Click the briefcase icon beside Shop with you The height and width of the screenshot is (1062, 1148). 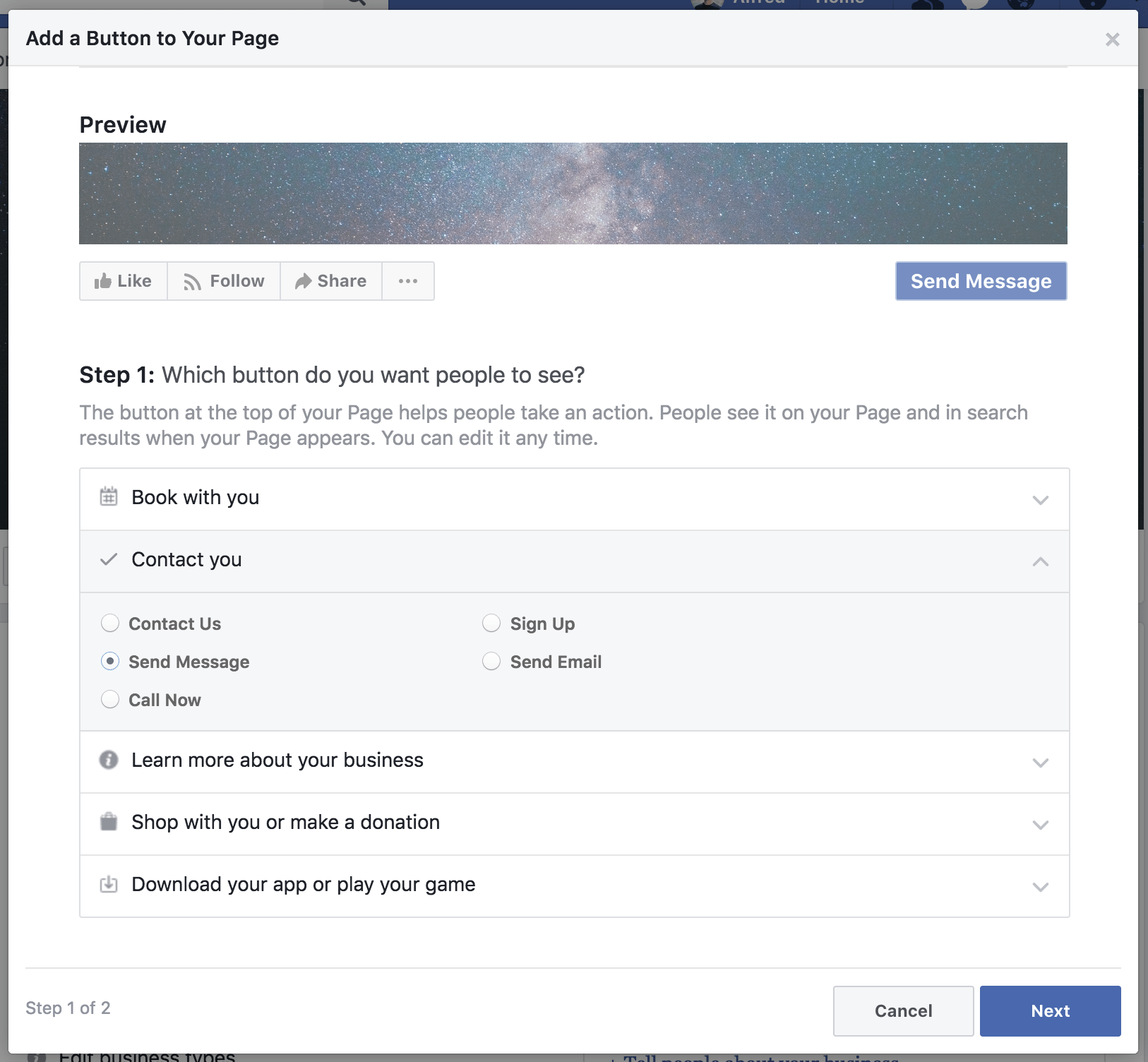coord(108,823)
